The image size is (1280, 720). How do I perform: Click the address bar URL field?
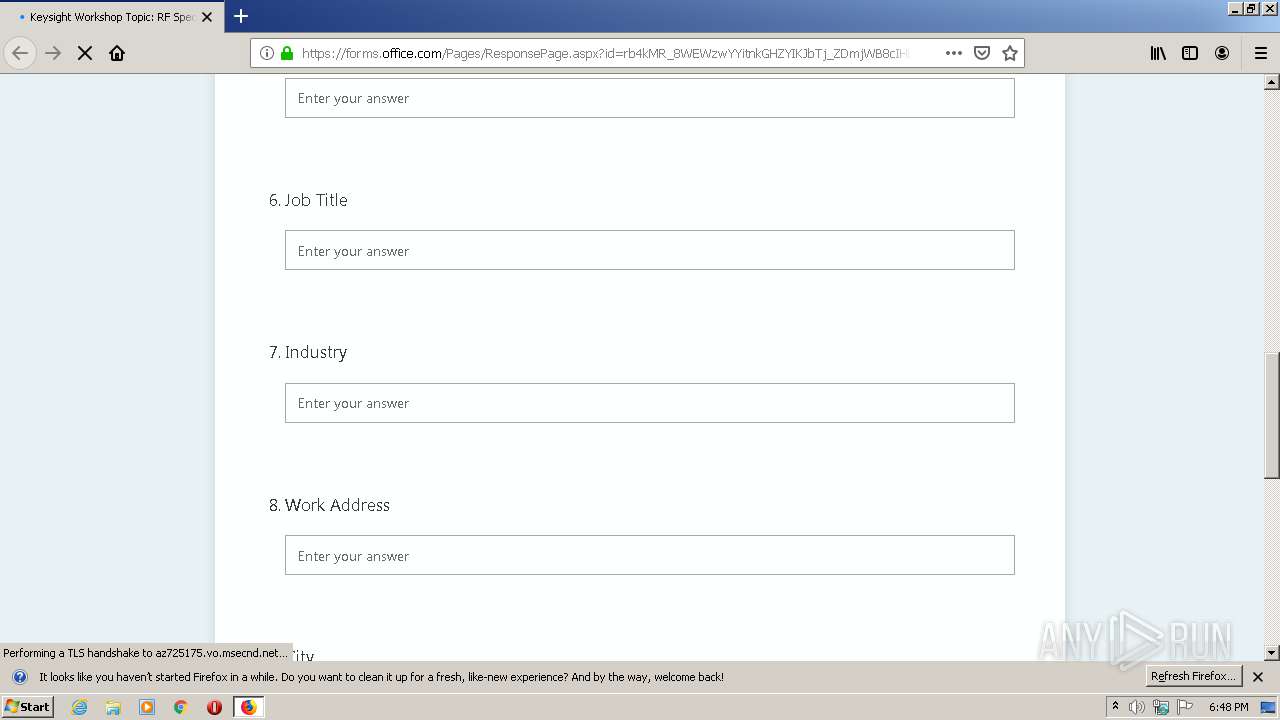(605, 53)
